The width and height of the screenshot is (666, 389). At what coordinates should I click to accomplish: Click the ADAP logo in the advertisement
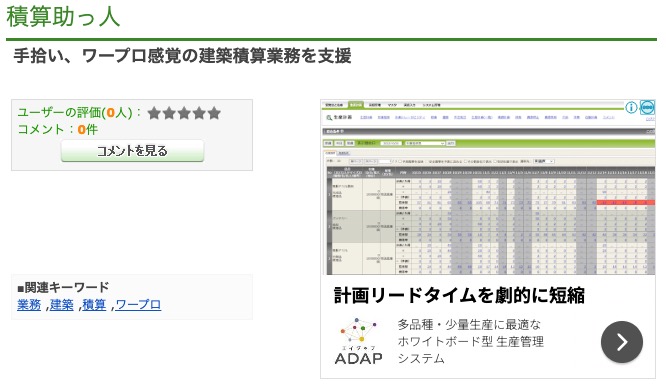point(358,341)
